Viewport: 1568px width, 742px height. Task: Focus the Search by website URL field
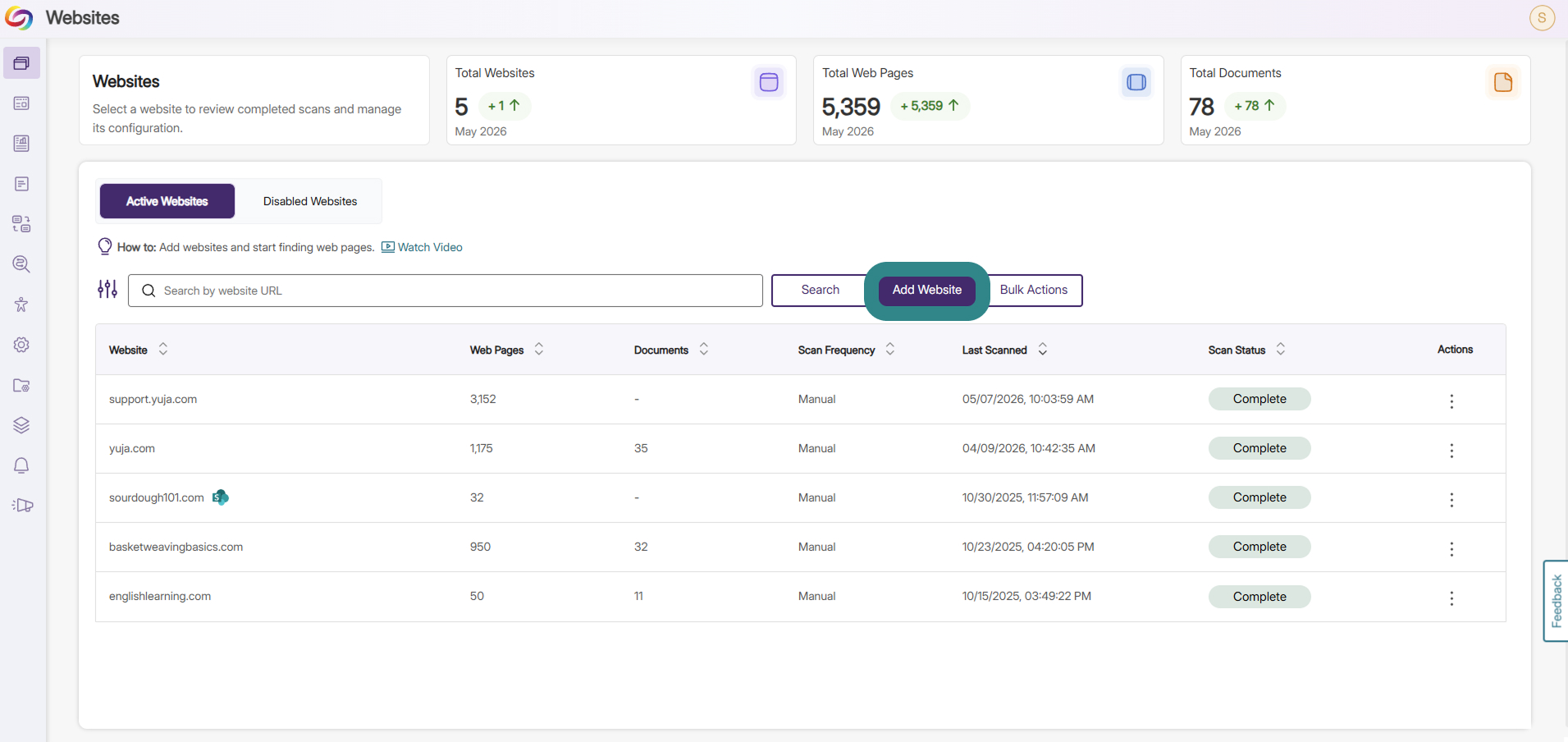point(446,291)
